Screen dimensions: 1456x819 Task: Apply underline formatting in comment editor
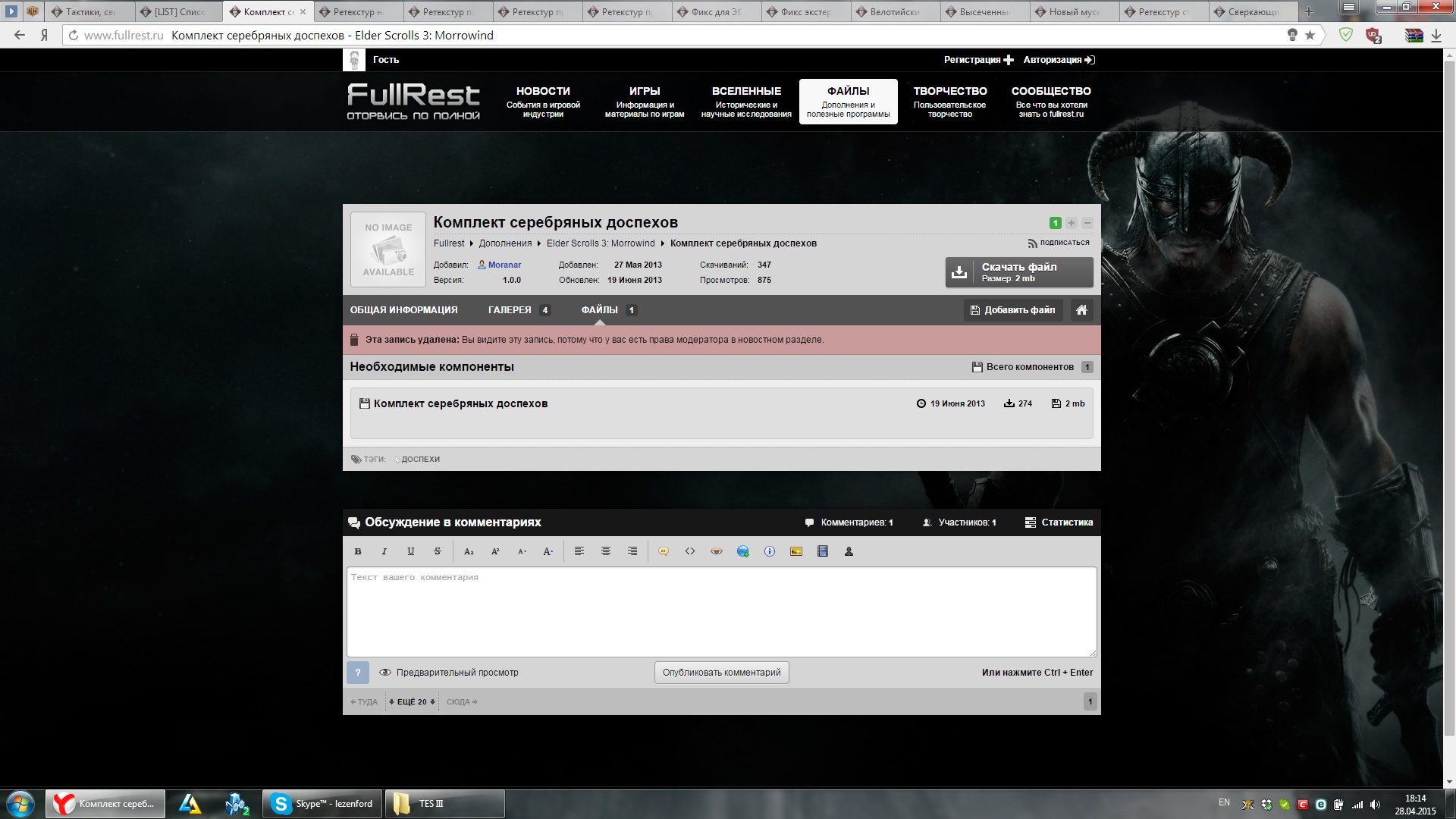(x=411, y=551)
